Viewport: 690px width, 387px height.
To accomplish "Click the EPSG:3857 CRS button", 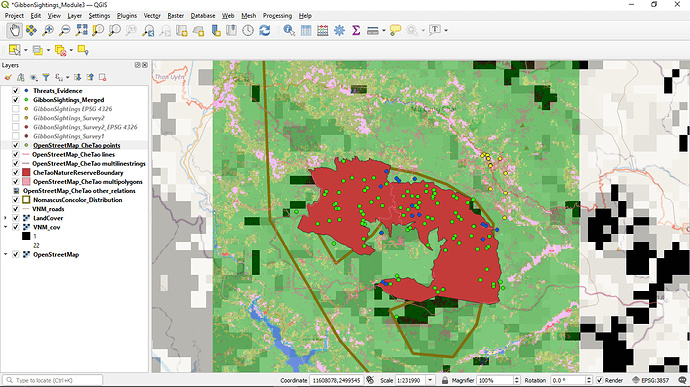I will point(650,380).
